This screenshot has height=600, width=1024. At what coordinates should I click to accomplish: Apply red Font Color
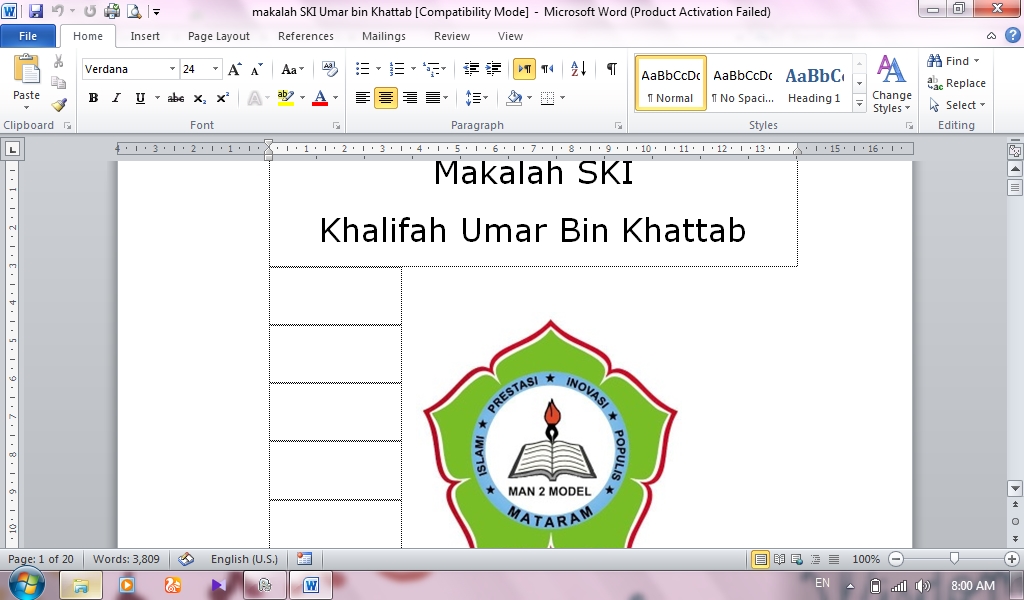tap(320, 98)
